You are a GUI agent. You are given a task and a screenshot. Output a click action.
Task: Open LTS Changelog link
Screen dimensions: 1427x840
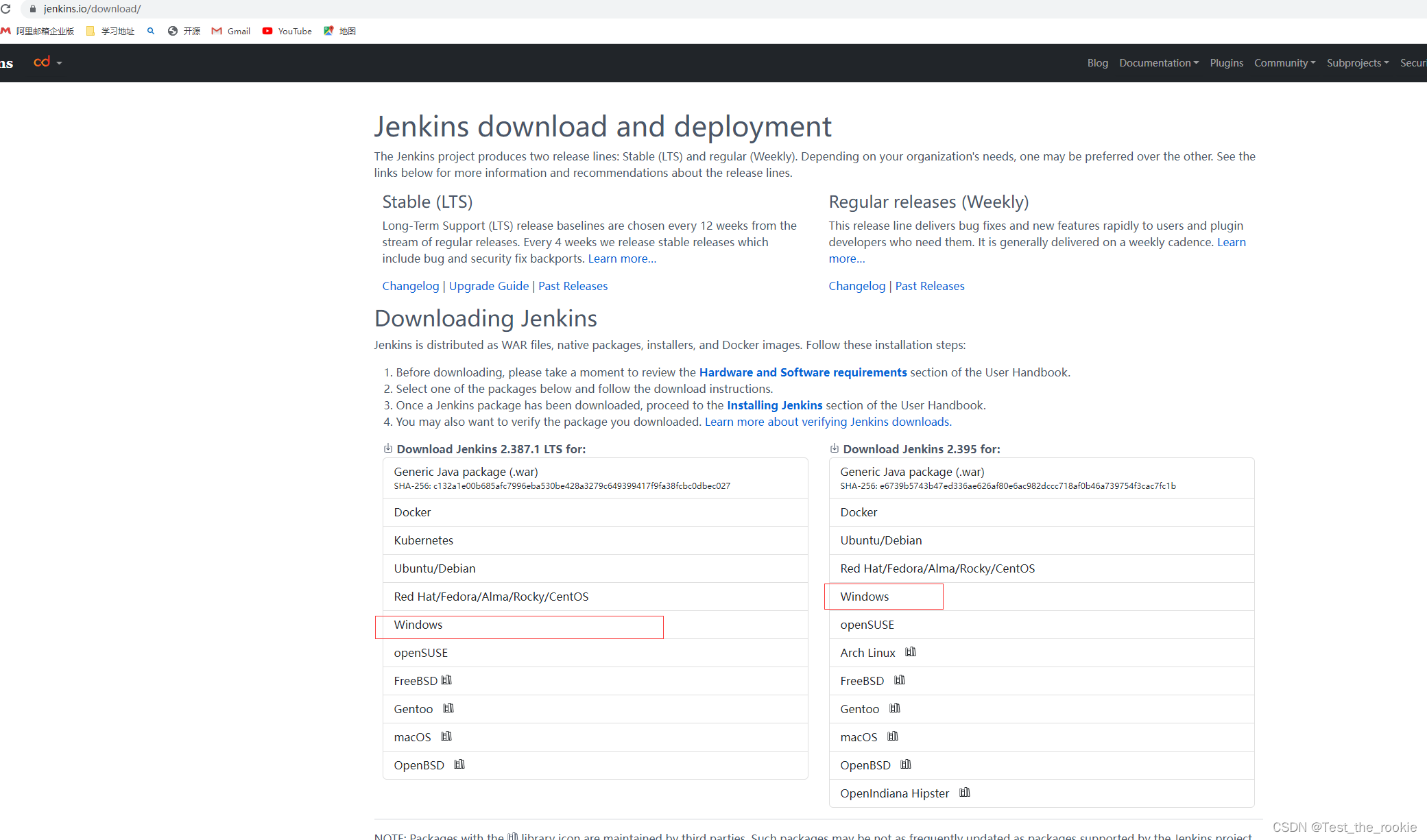point(411,286)
